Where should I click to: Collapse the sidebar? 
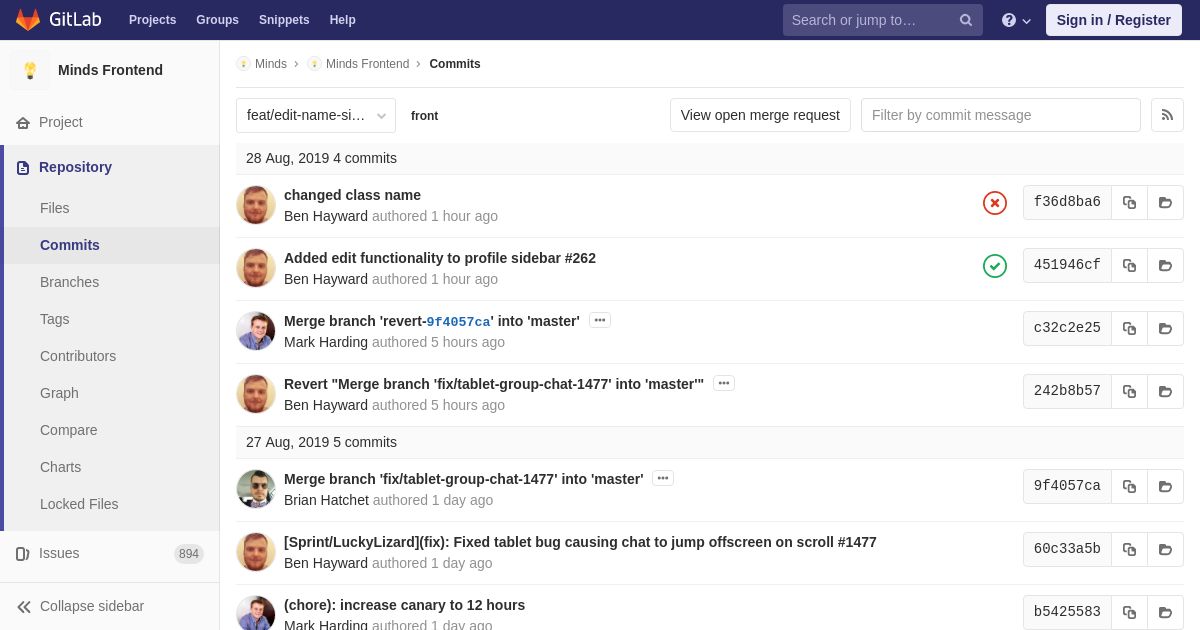[80, 606]
